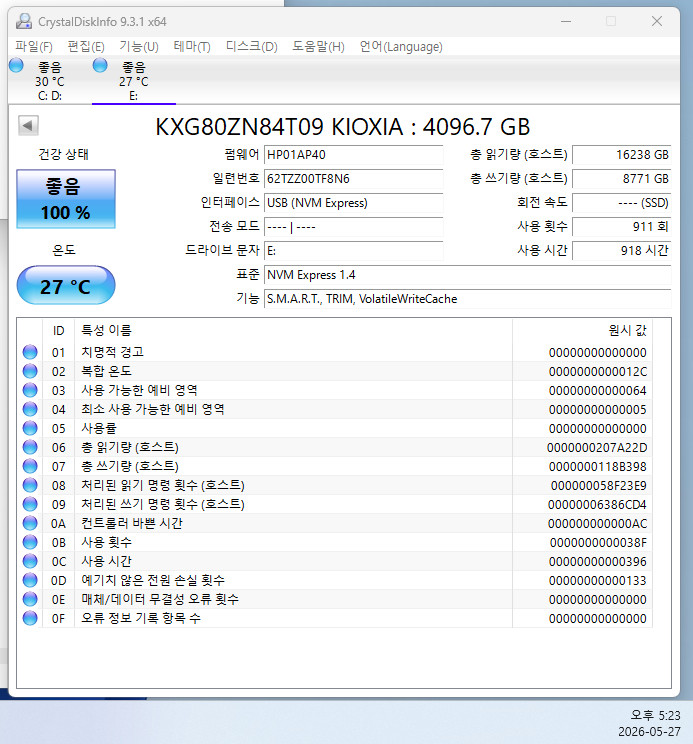This screenshot has width=693, height=744.
Task: Click the status orb for 04 최소 사용 가능한 예비 영역
Action: (30, 409)
